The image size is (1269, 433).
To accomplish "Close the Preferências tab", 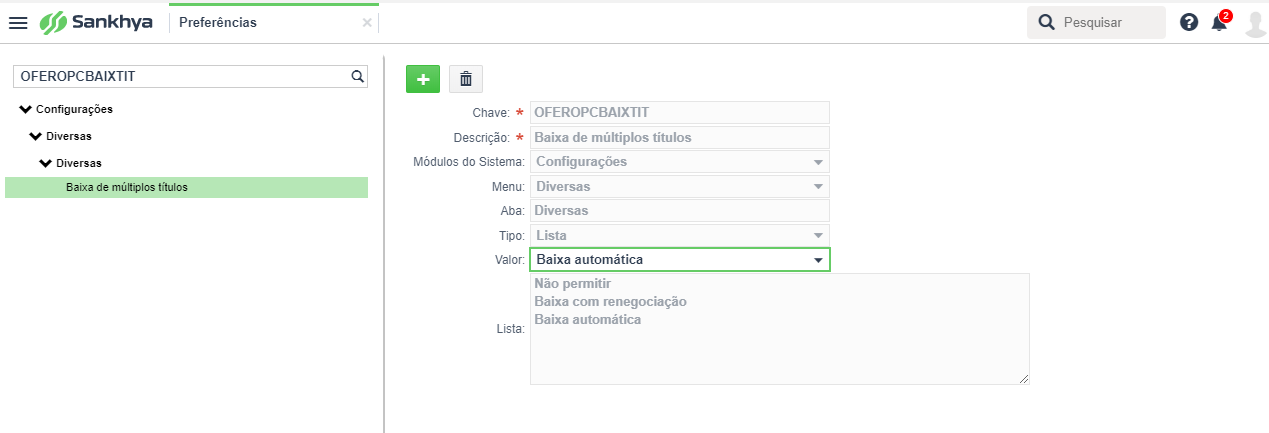I will [367, 22].
